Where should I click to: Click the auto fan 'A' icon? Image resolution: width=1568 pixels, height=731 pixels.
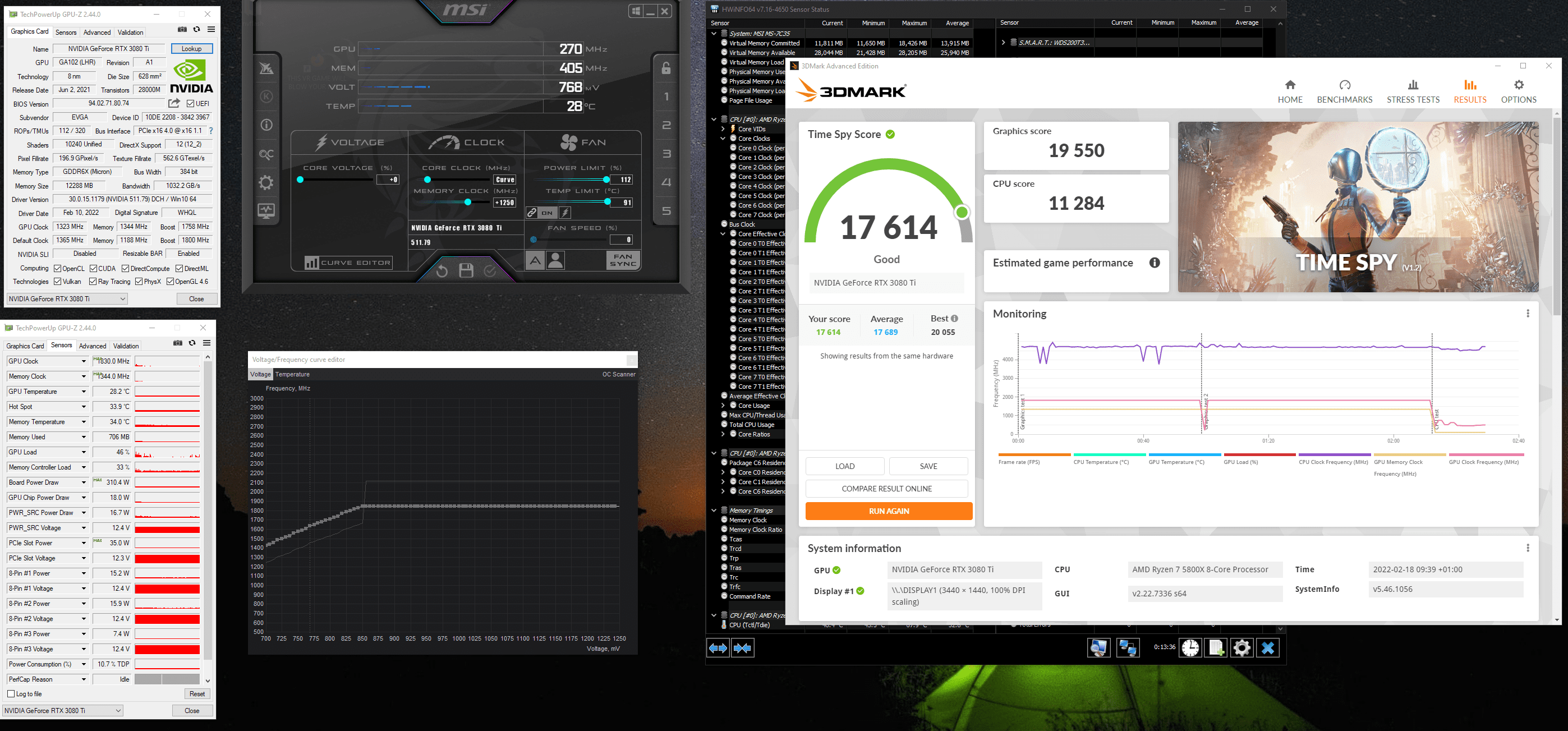click(535, 261)
